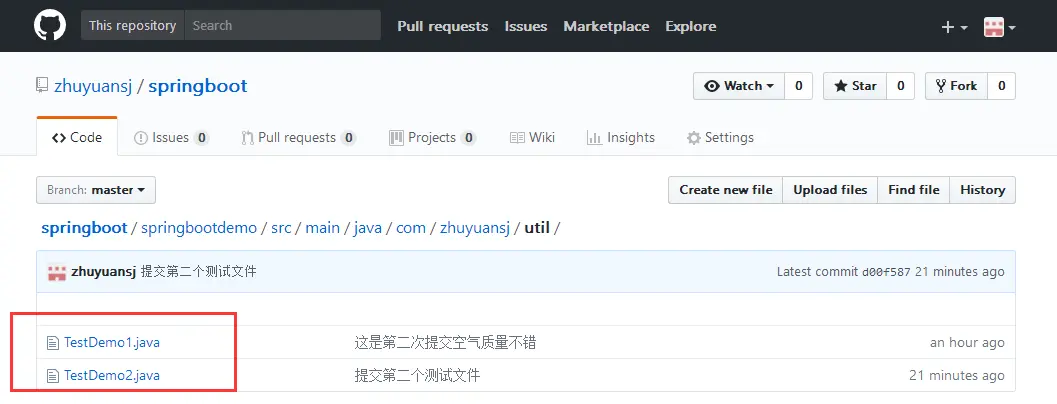Fork the springboot repository
This screenshot has height=404, width=1057.
(956, 86)
